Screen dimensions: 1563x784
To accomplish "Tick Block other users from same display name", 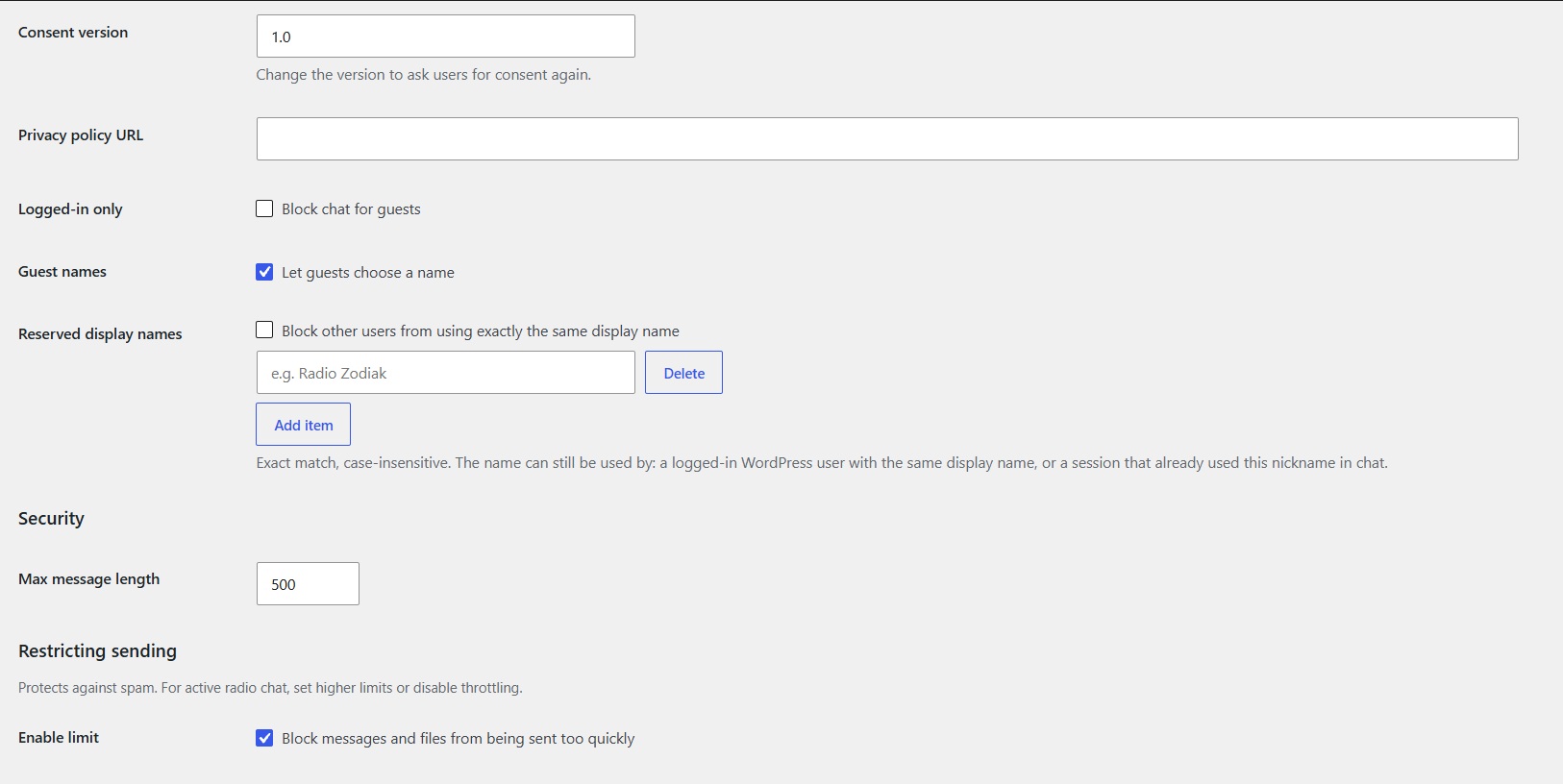I will pyautogui.click(x=264, y=330).
